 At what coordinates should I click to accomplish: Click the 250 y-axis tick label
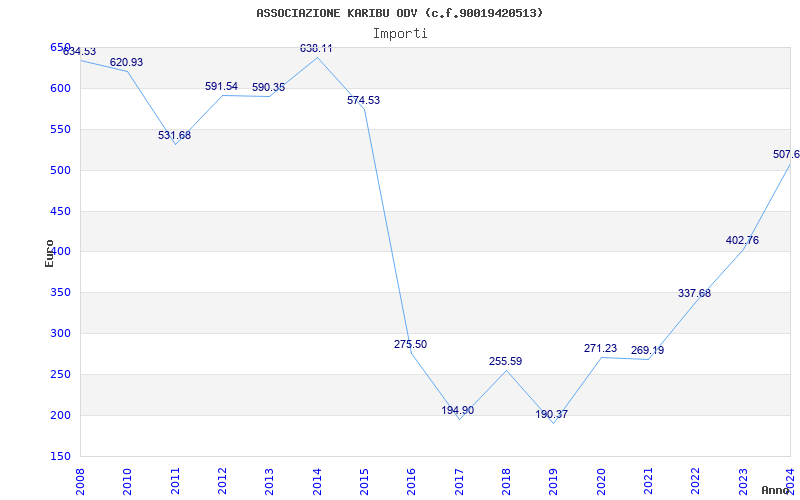coord(60,374)
